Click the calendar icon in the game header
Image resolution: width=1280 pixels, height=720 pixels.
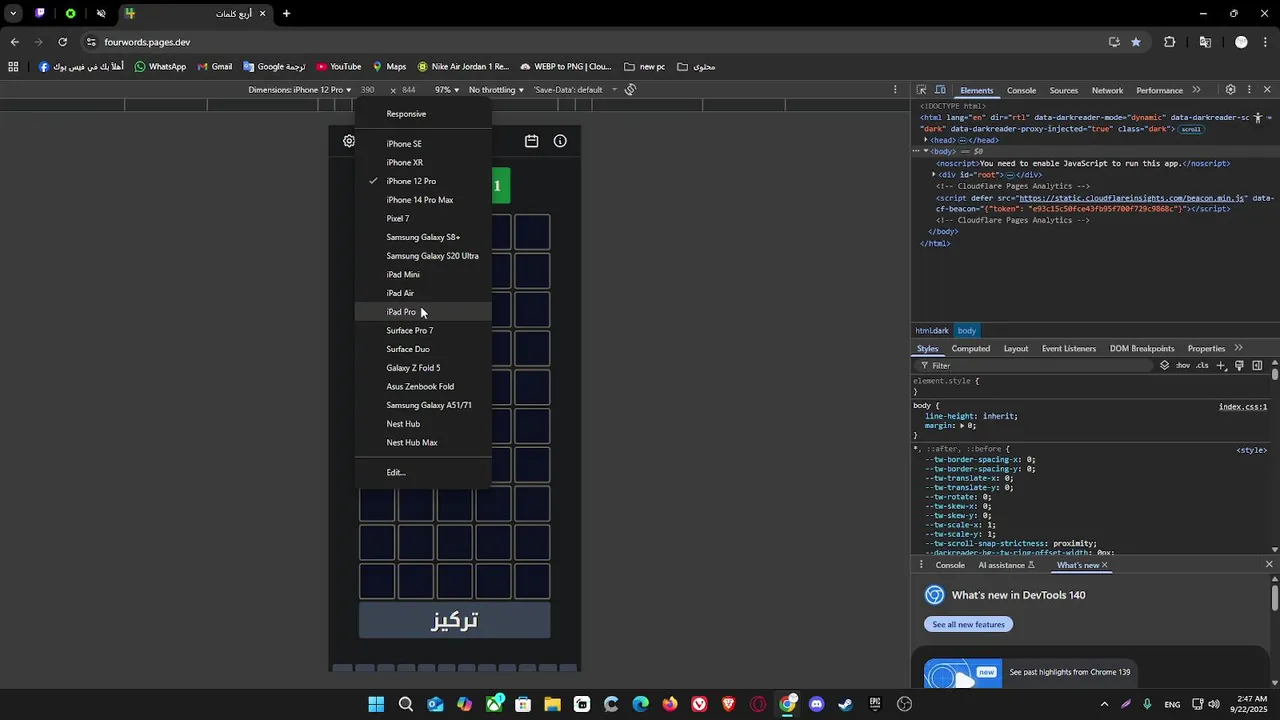click(531, 141)
